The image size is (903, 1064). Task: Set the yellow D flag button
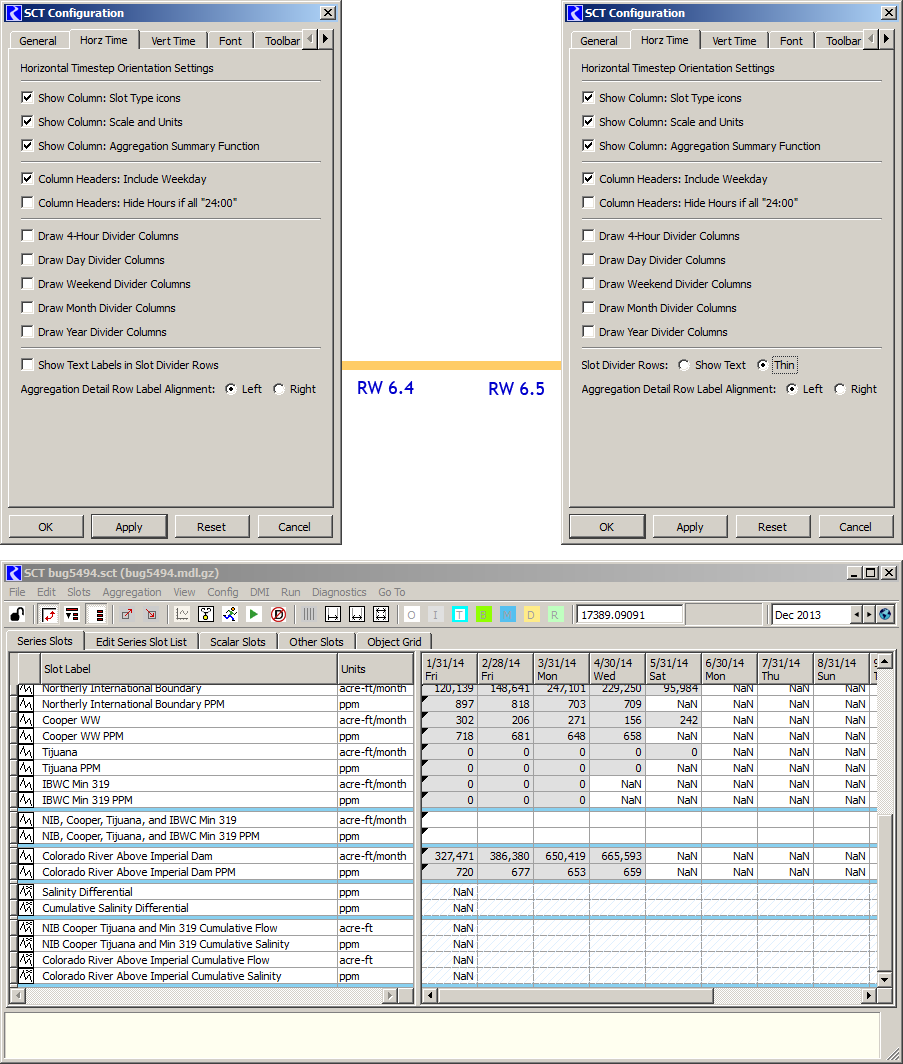(x=531, y=615)
